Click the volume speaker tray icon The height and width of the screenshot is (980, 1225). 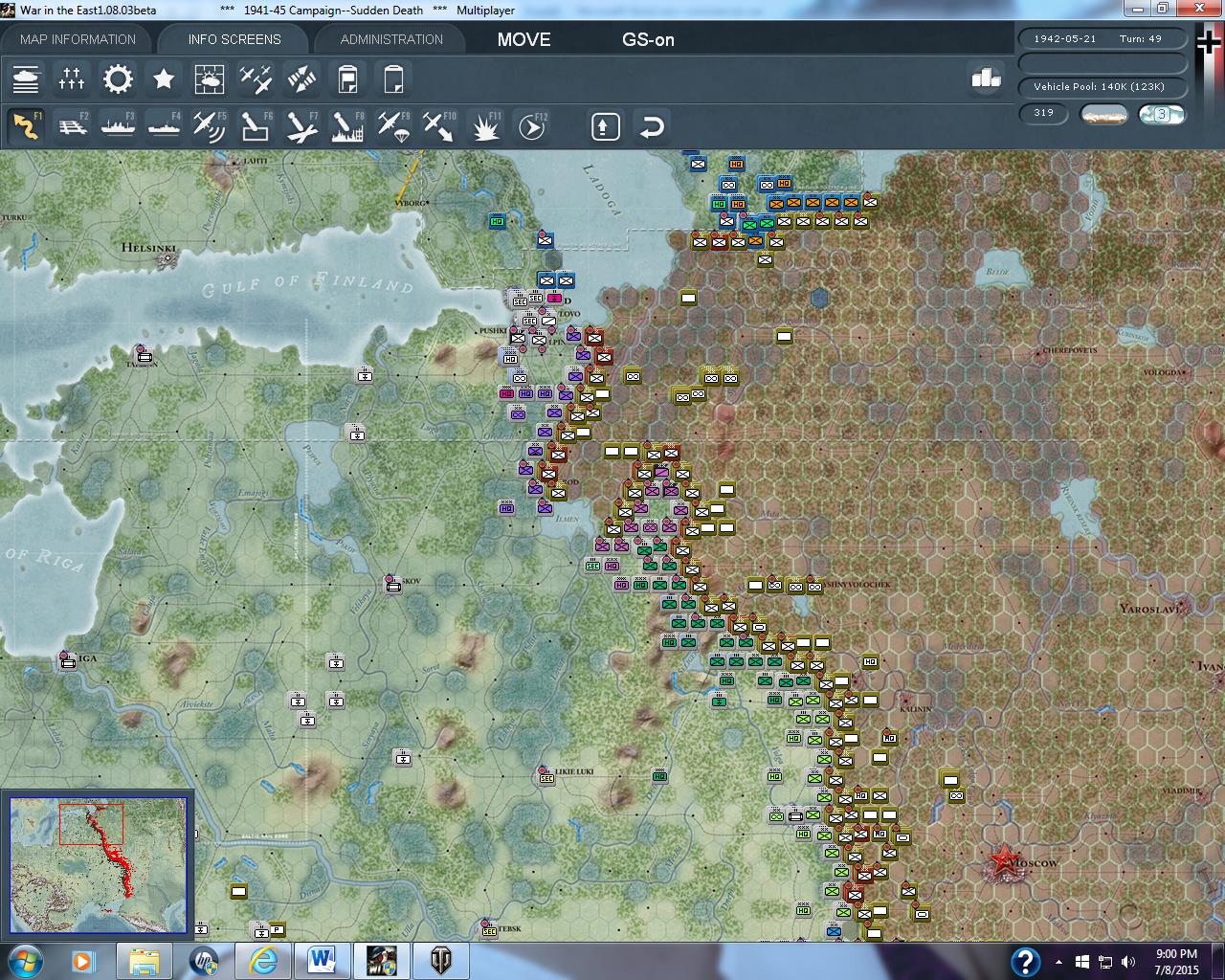1129,962
